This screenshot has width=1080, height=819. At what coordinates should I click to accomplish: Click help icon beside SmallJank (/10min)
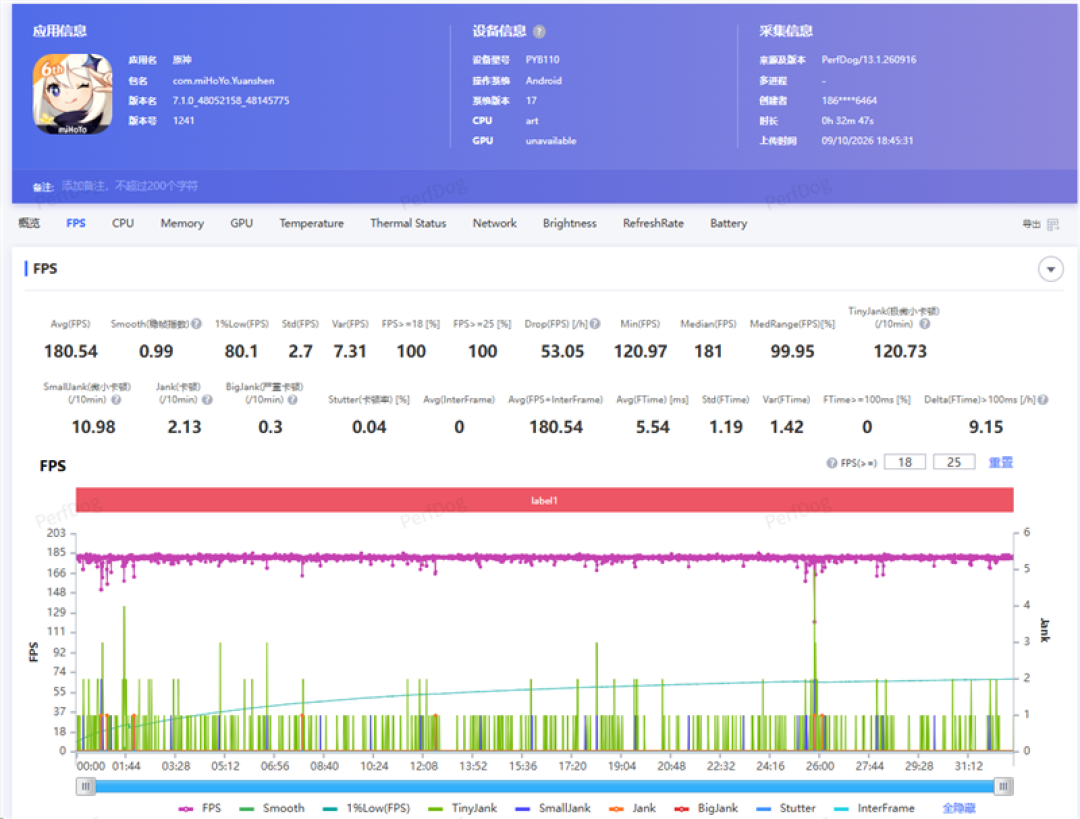coord(116,400)
